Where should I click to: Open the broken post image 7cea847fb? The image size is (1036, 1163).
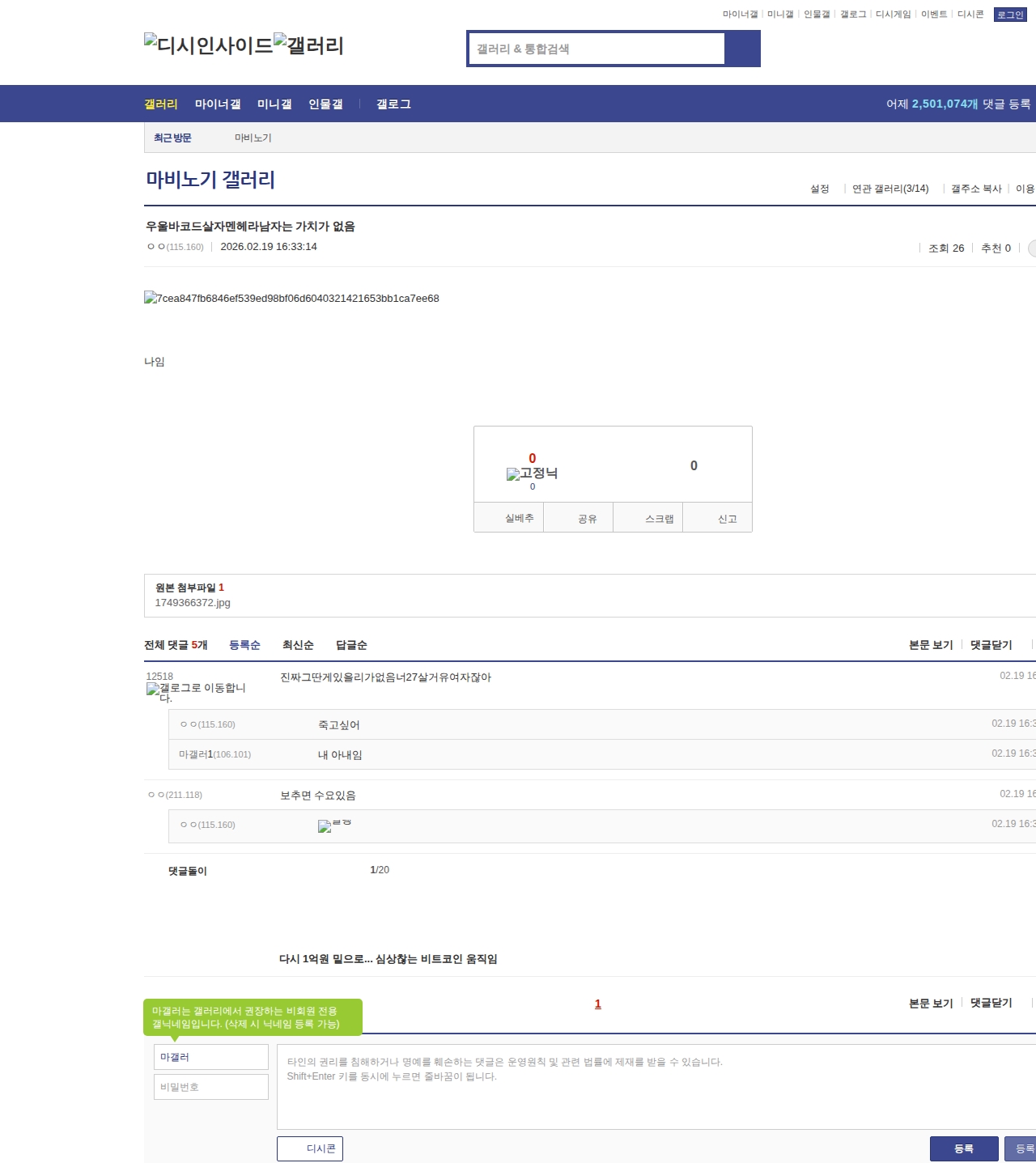coord(291,299)
